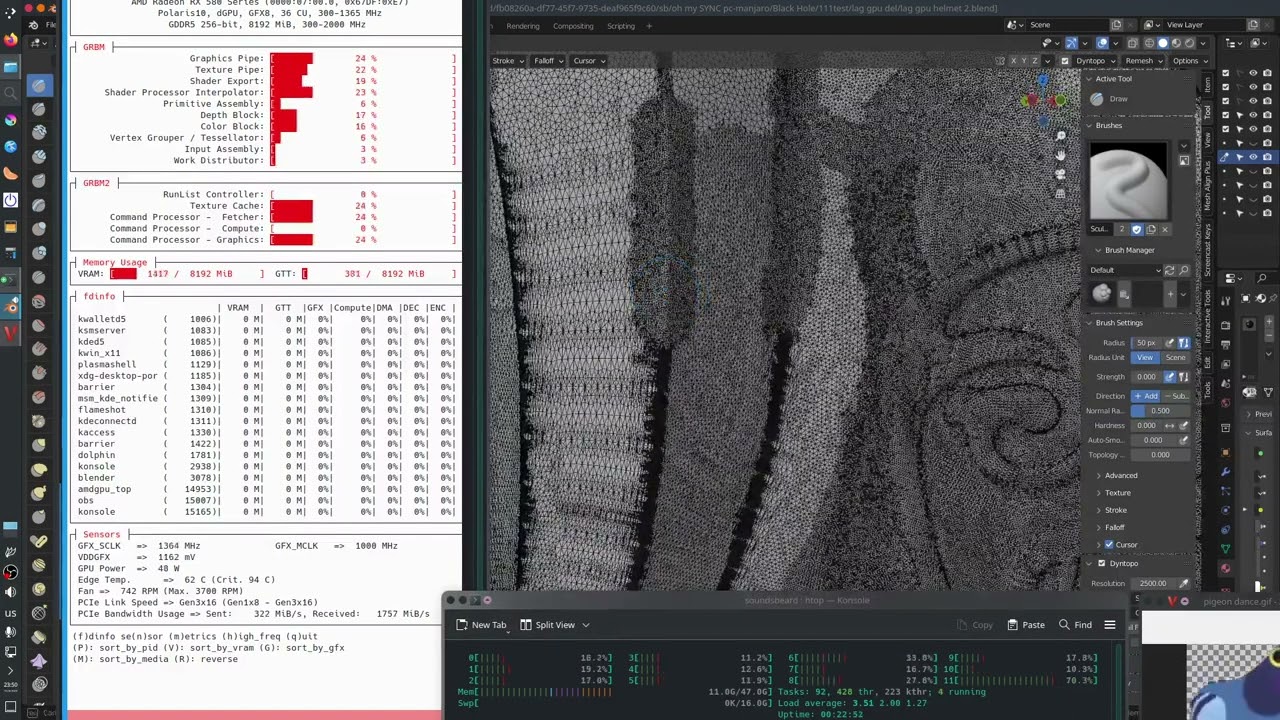Expand the Texture brush section
Viewport: 1280px width, 720px height.
(1117, 493)
